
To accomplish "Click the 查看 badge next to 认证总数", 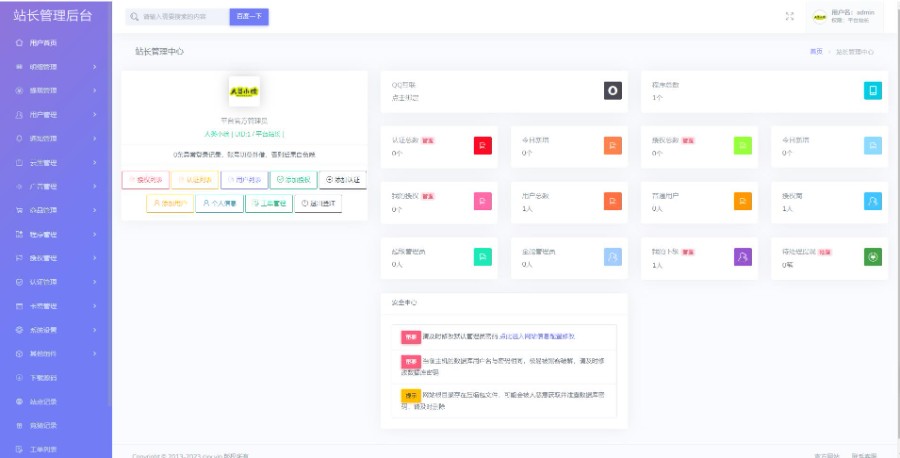I will [x=428, y=140].
